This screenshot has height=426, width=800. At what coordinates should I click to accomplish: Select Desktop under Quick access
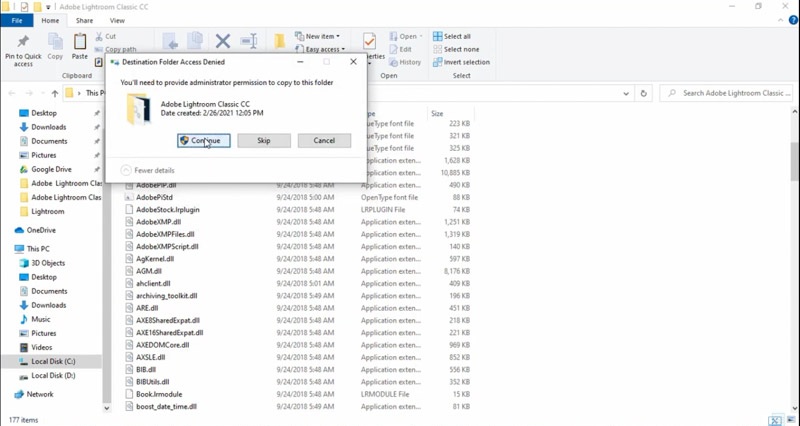pyautogui.click(x=44, y=113)
